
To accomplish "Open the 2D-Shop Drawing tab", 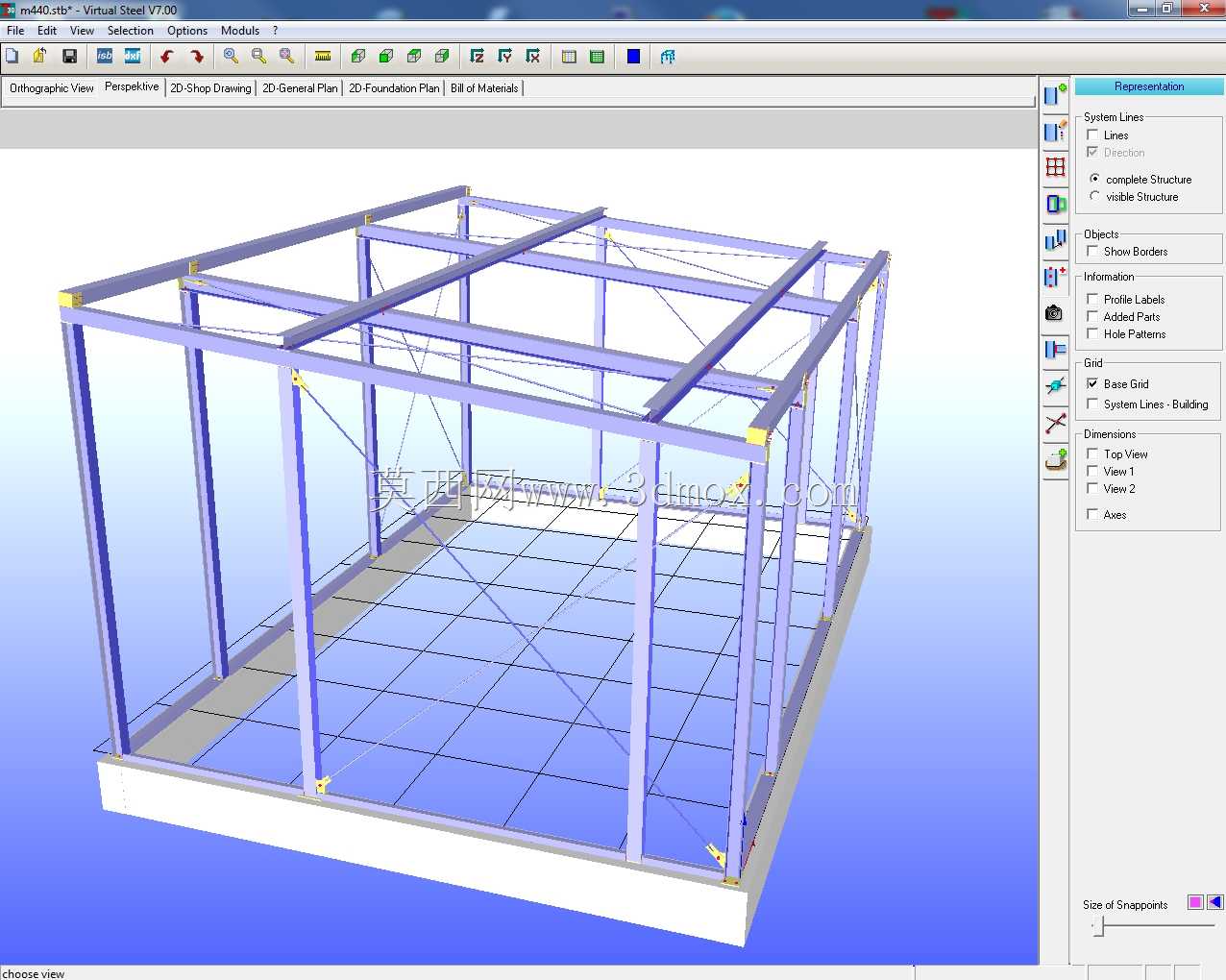I will tap(210, 87).
